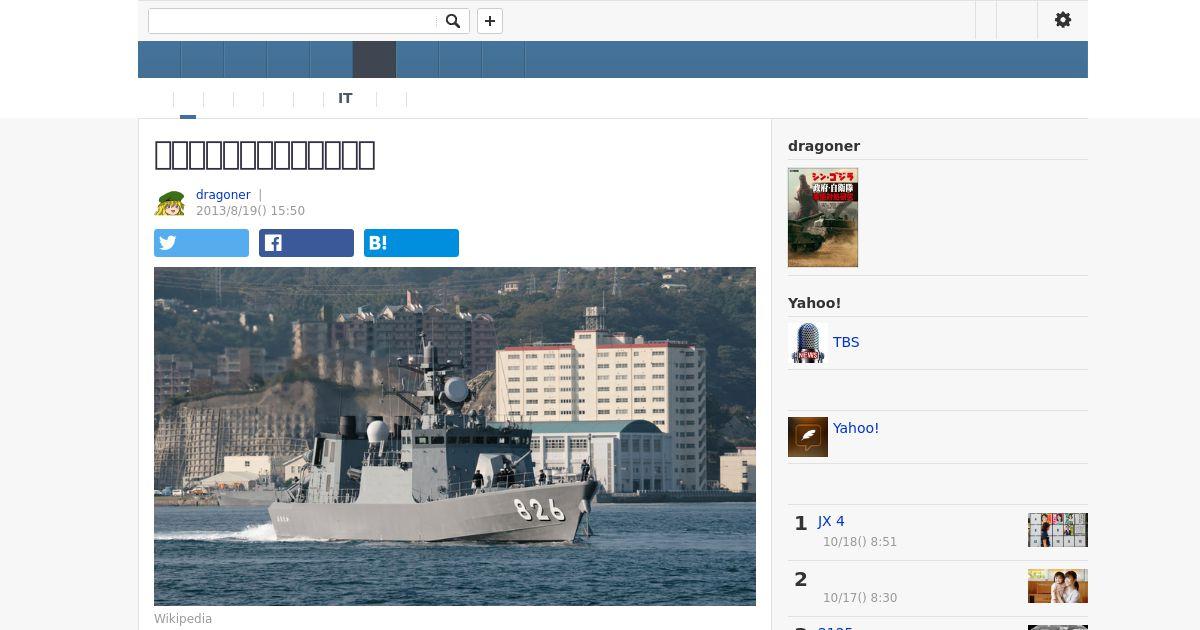Select the dark highlighted navigation tab

pos(374,60)
